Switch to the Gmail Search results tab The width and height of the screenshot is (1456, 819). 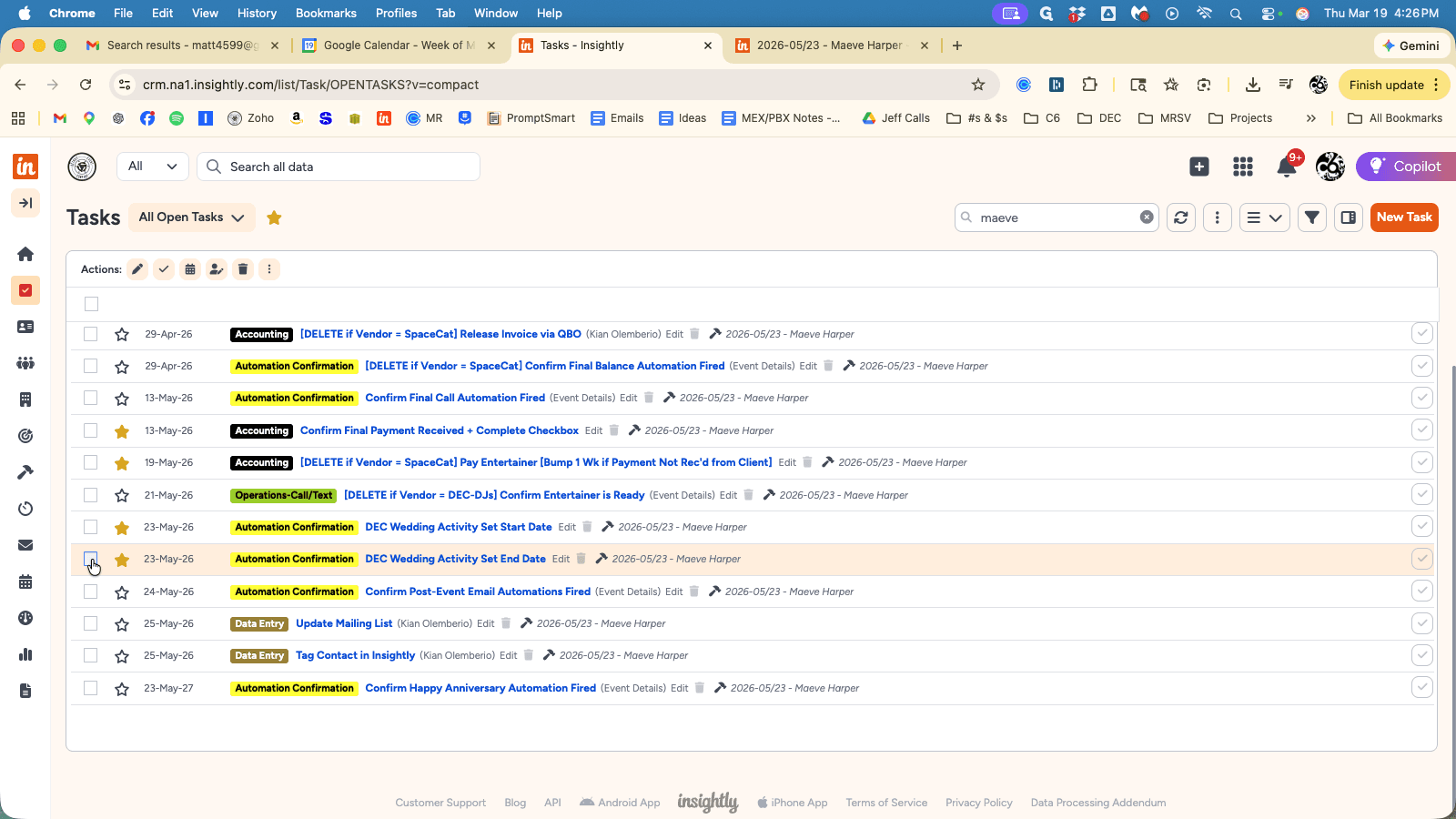click(x=182, y=45)
